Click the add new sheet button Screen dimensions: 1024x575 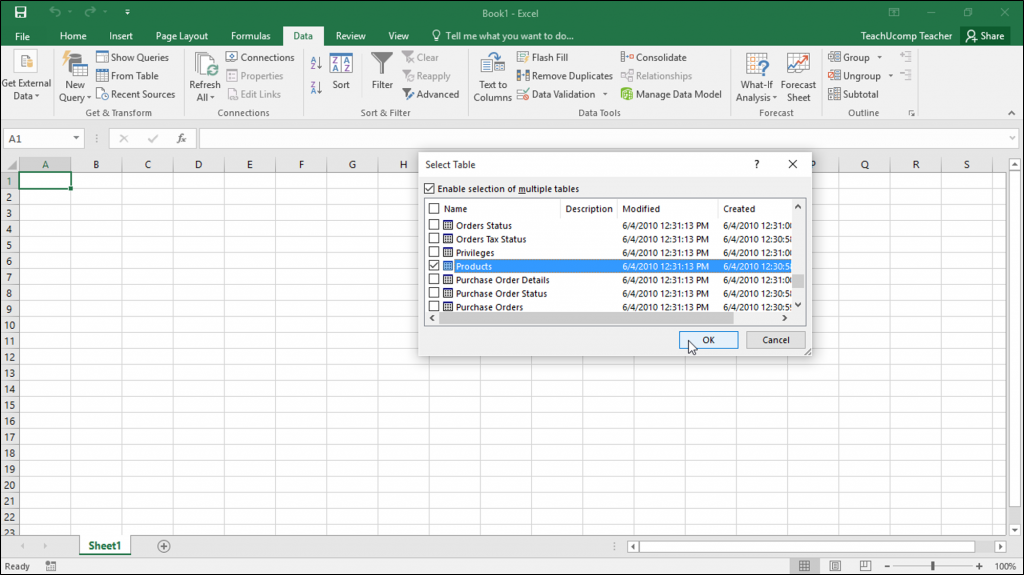tap(164, 546)
